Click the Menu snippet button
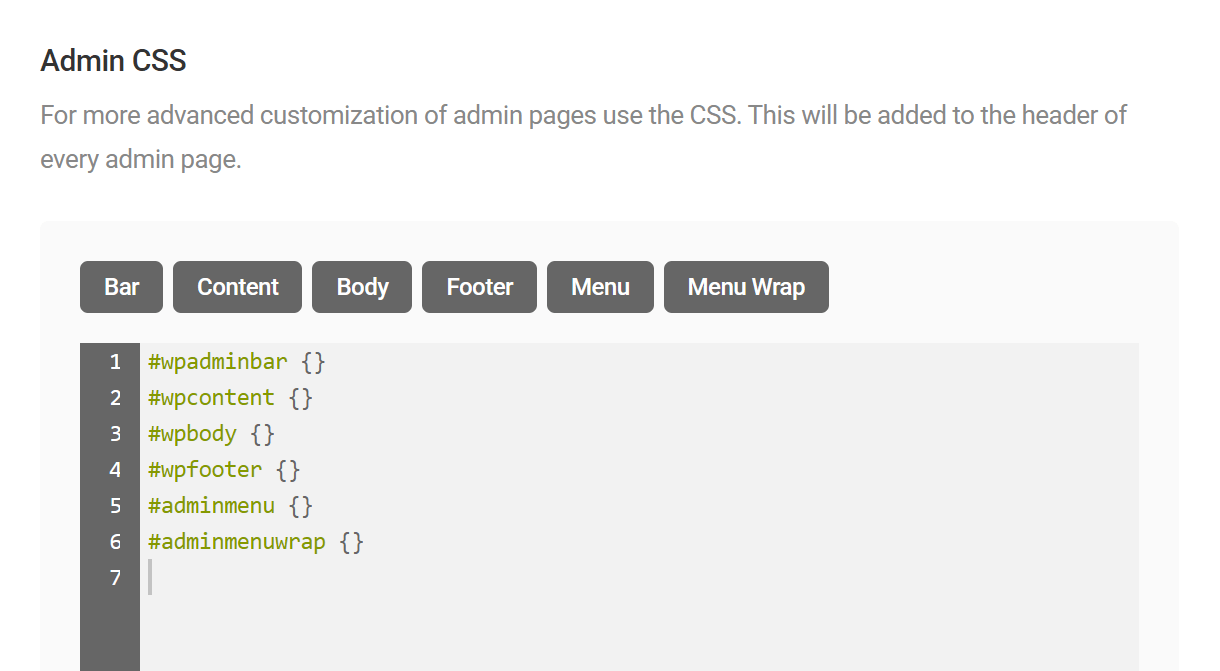1220x671 pixels. [600, 287]
